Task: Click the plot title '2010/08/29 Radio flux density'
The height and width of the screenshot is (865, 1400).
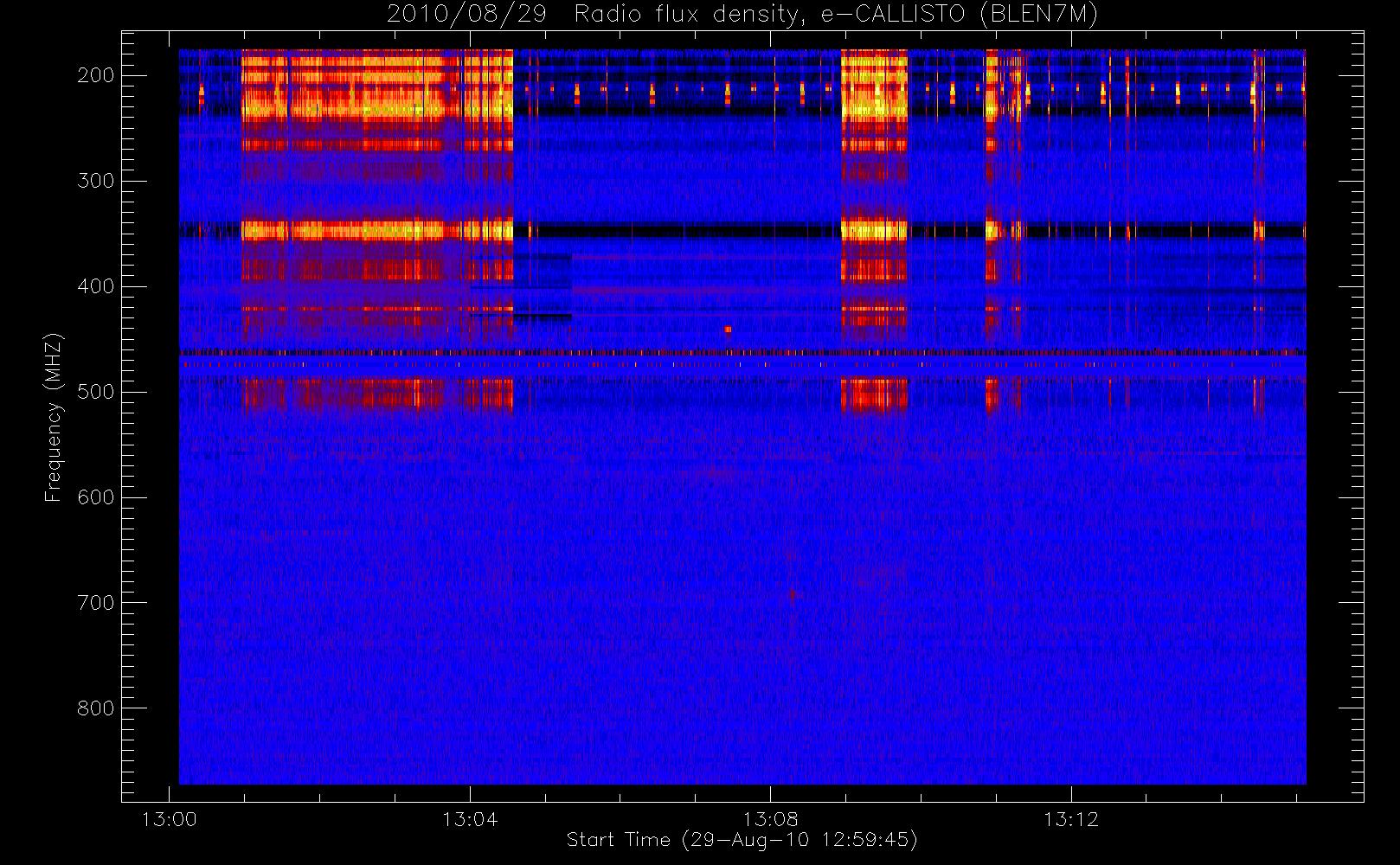Action: [742, 15]
